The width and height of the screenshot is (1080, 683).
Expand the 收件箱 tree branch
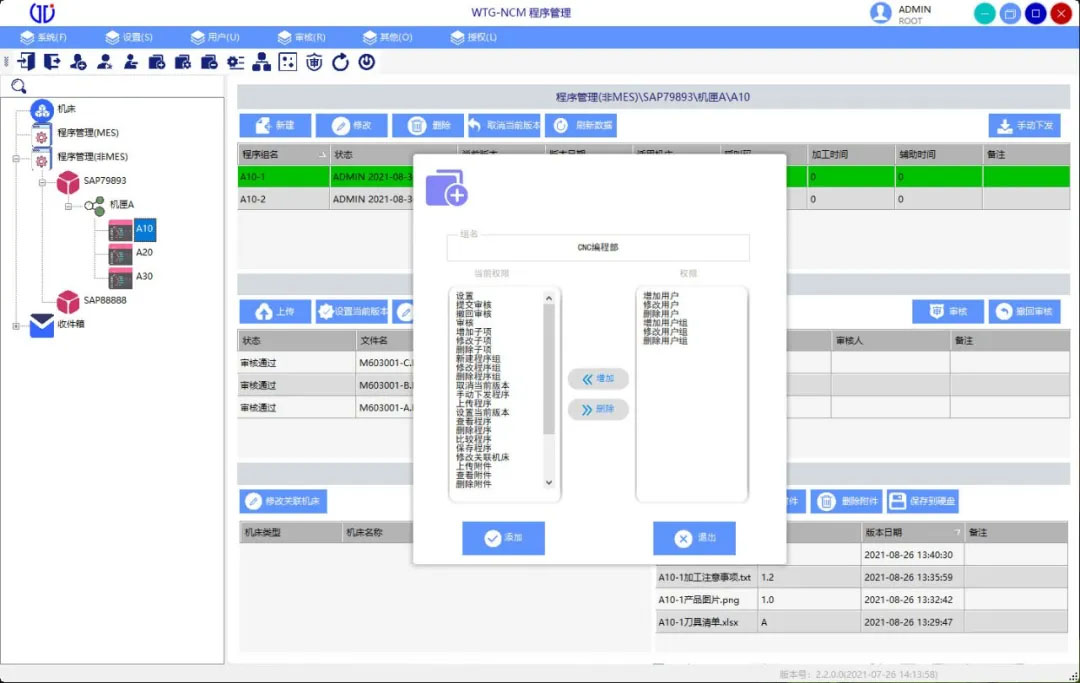(16, 326)
